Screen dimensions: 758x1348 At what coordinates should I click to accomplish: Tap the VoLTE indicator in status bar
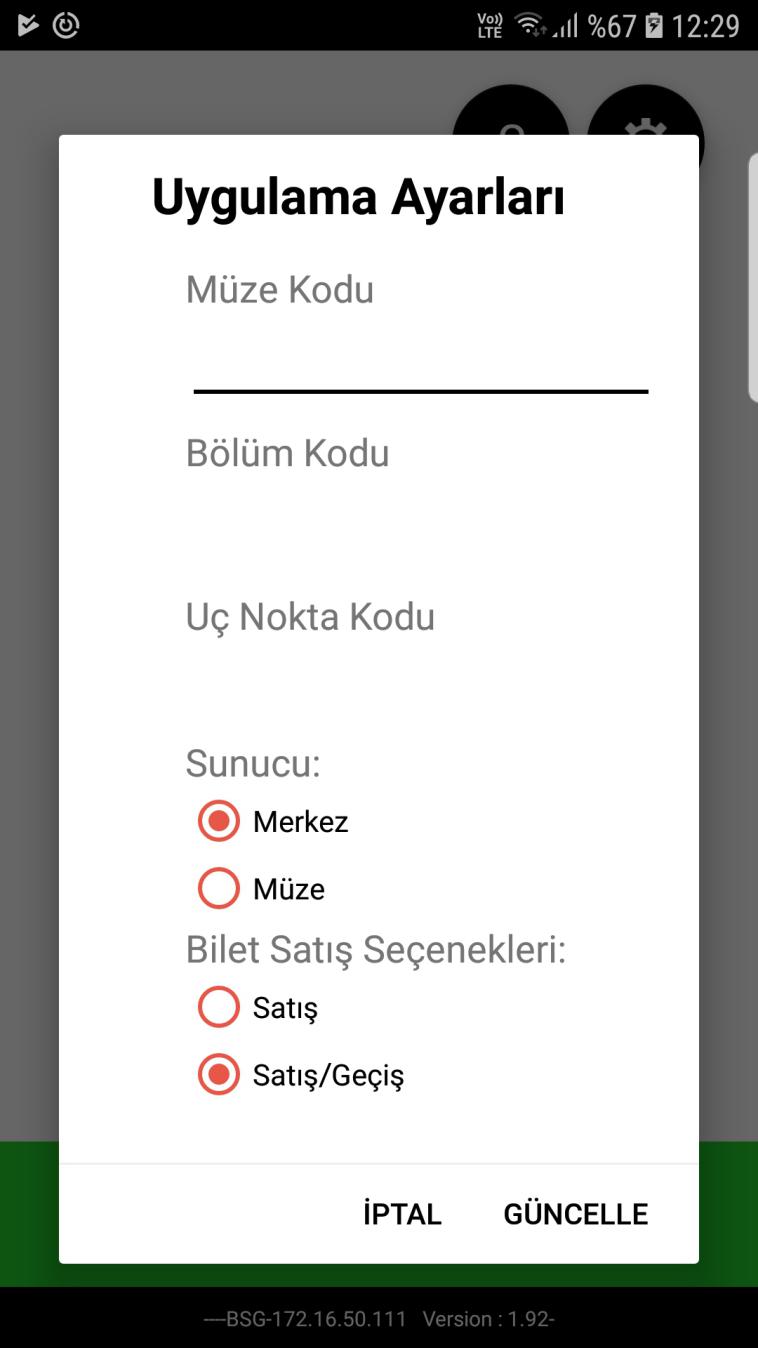490,25
